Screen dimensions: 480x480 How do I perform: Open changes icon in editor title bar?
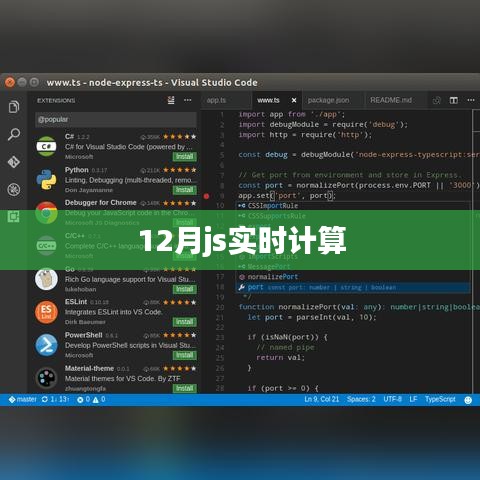(x=437, y=100)
